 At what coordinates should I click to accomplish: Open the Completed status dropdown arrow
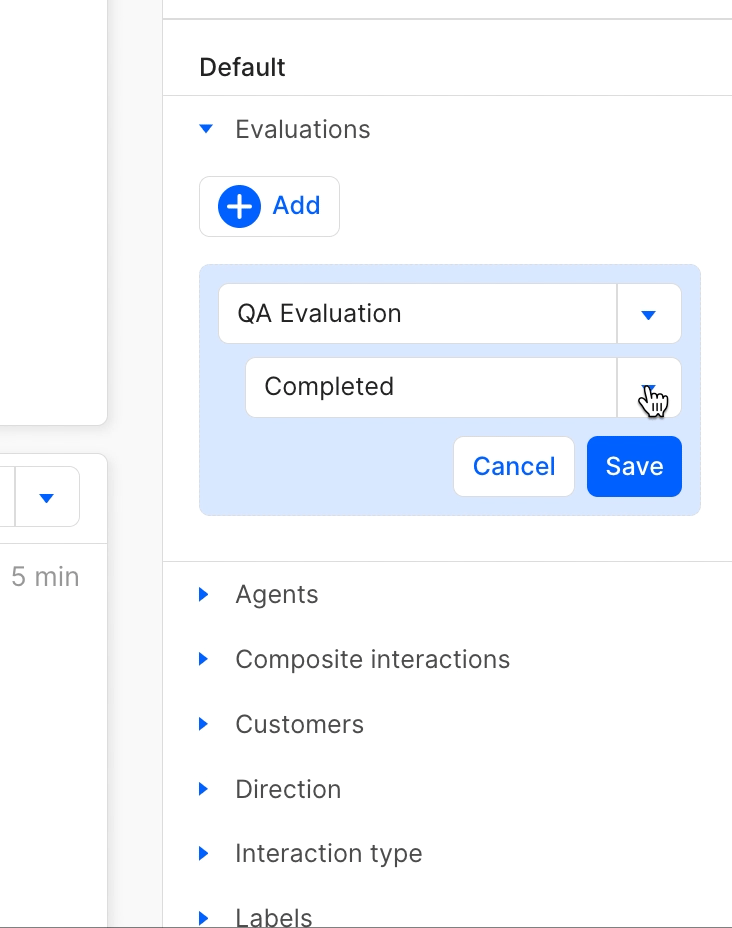tap(649, 388)
